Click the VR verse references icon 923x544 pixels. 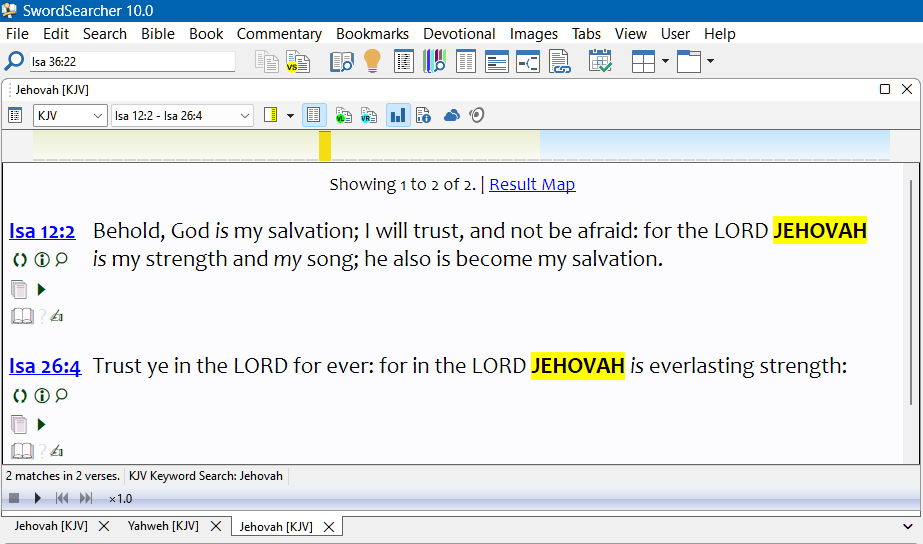tap(368, 115)
